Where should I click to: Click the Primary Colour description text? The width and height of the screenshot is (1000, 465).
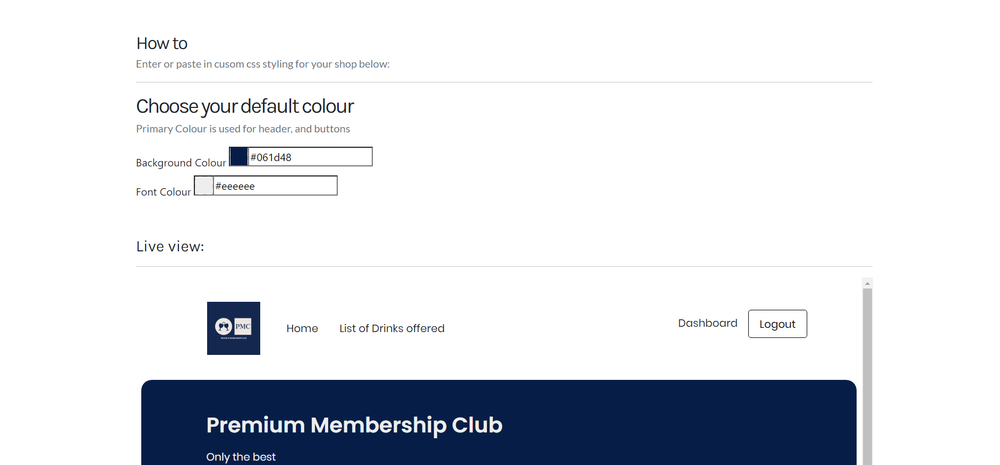click(243, 129)
